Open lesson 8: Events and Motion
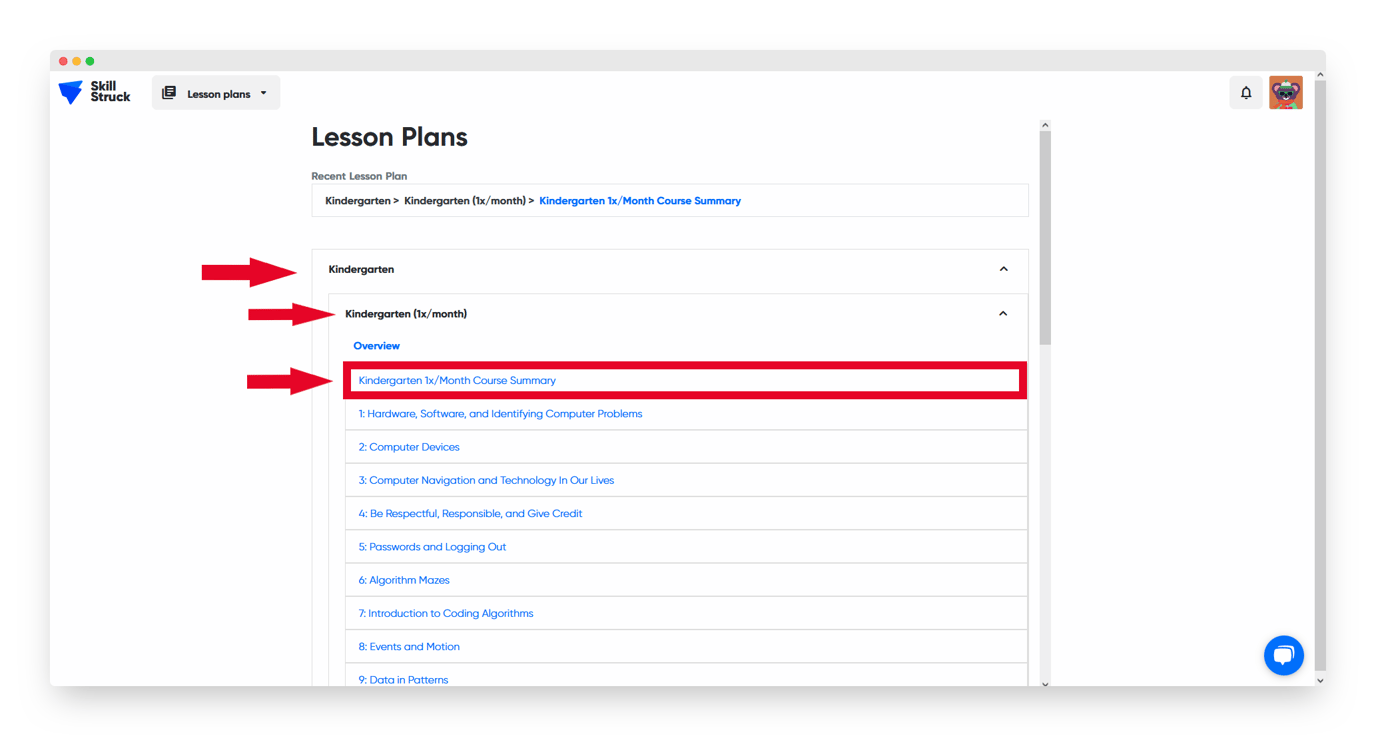Image resolution: width=1376 pixels, height=736 pixels. coord(409,646)
